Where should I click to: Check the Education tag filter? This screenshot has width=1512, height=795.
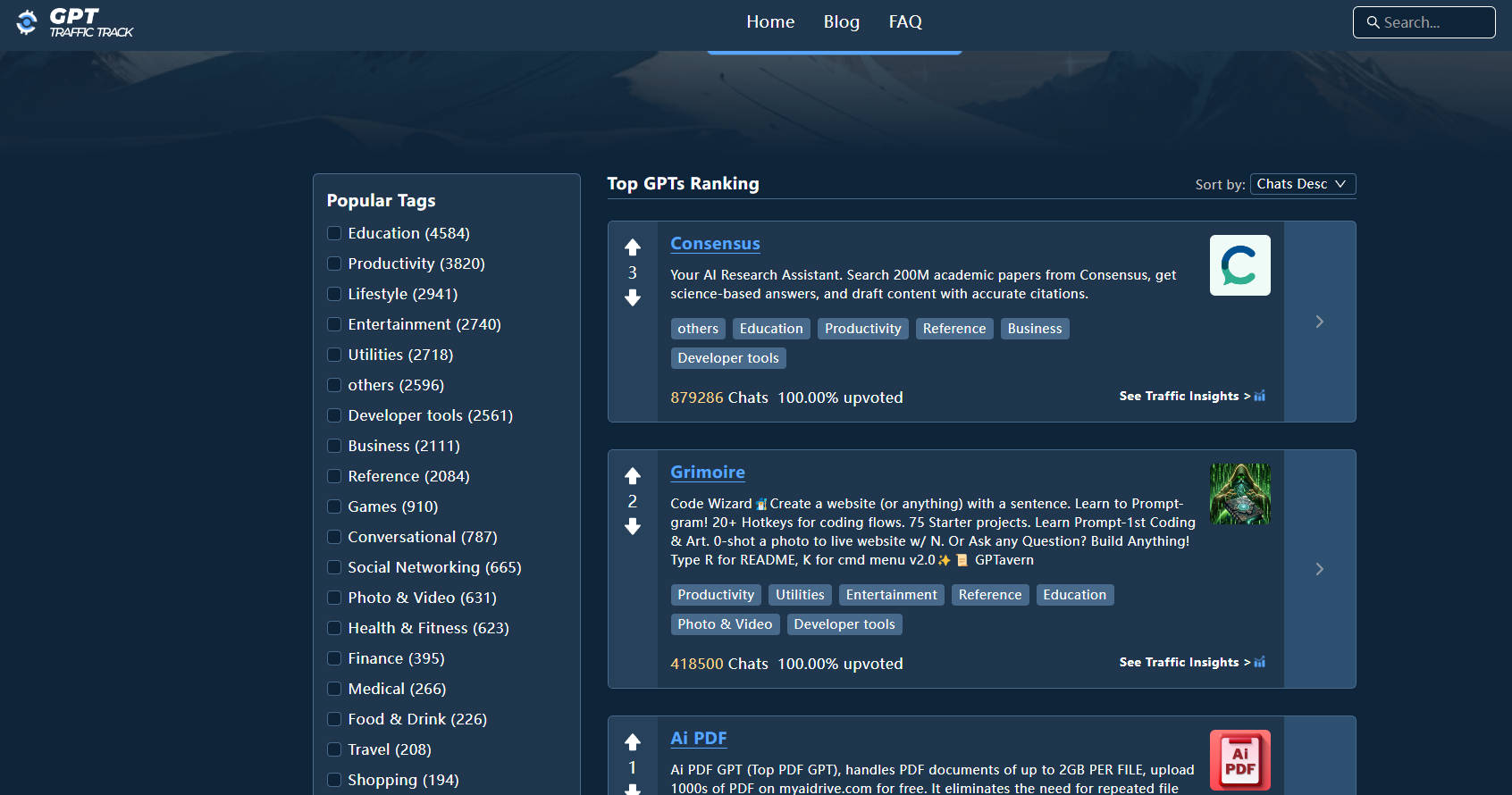[x=334, y=233]
